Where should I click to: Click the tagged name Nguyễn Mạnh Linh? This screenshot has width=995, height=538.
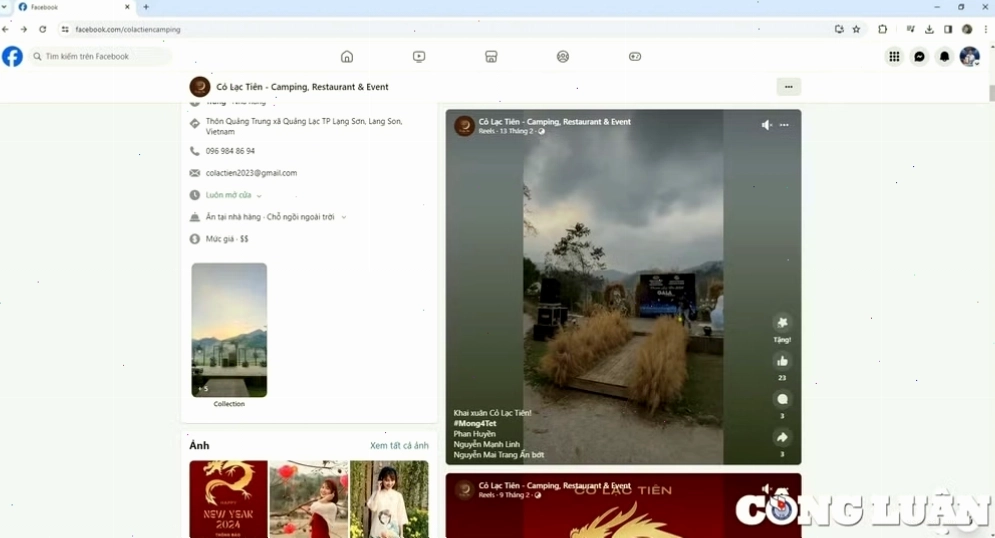(487, 444)
